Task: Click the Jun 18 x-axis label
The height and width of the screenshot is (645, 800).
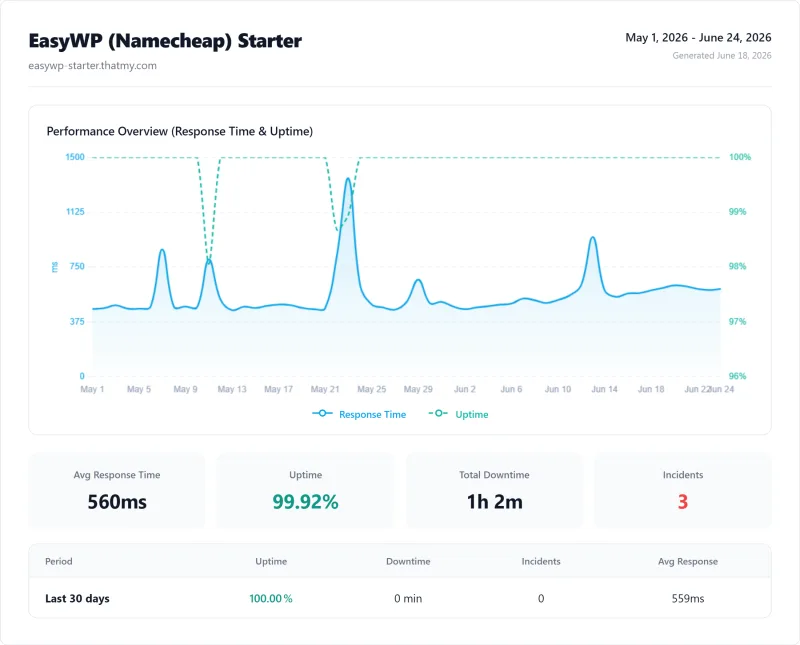Action: coord(651,389)
